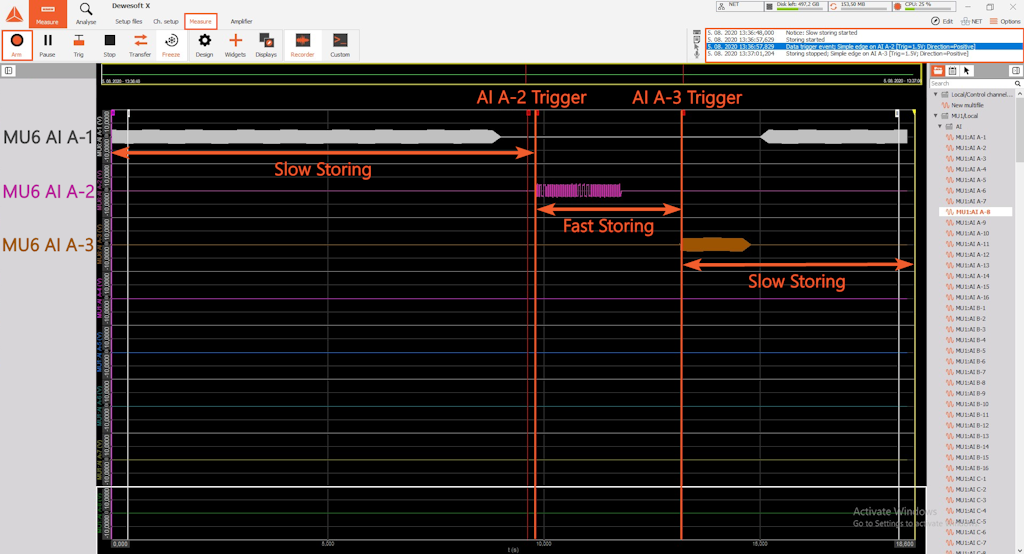This screenshot has width=1024, height=554.
Task: Stop the acquisition
Action: [110, 45]
